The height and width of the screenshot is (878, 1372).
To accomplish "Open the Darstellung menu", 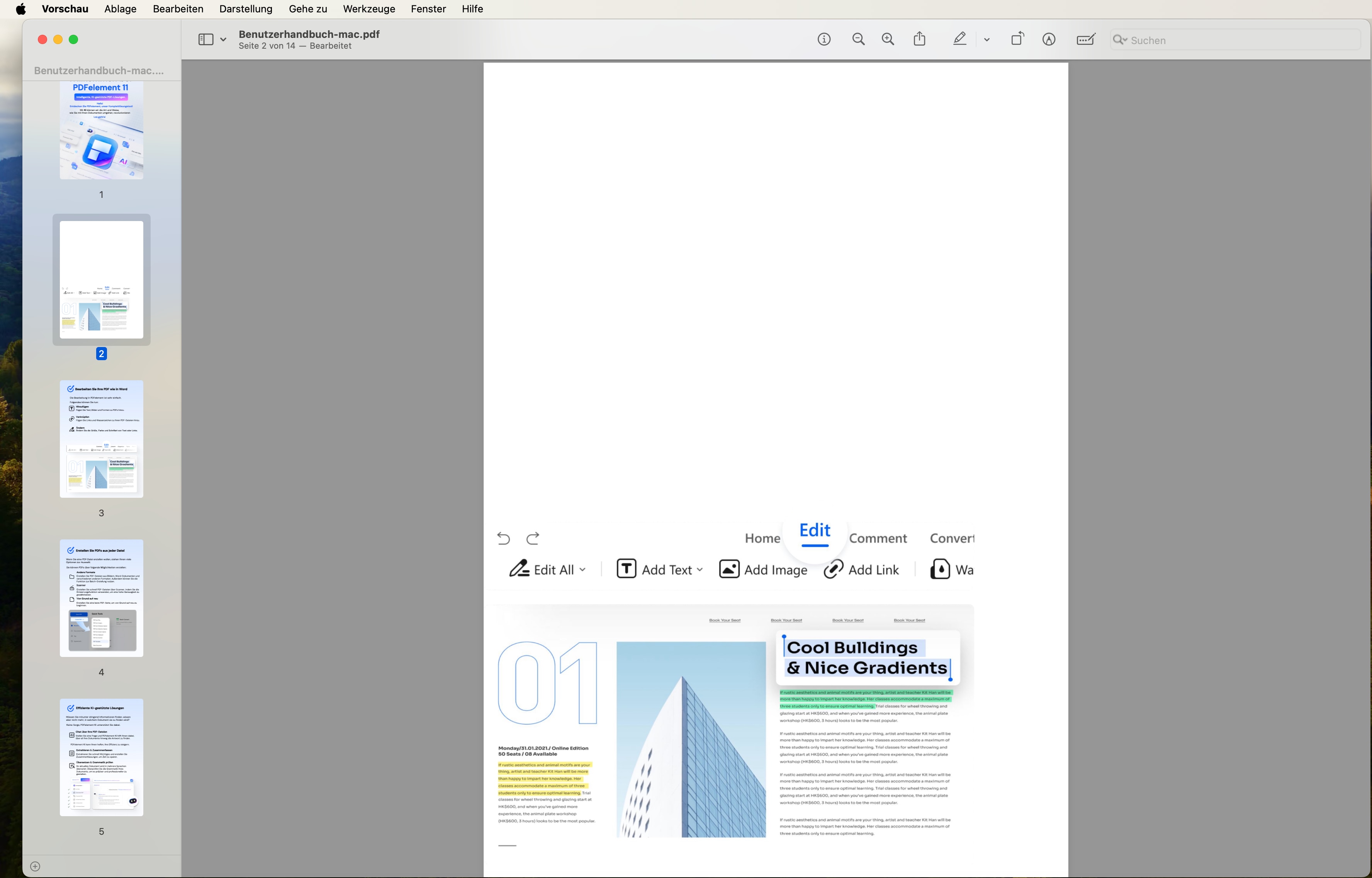I will pyautogui.click(x=246, y=9).
